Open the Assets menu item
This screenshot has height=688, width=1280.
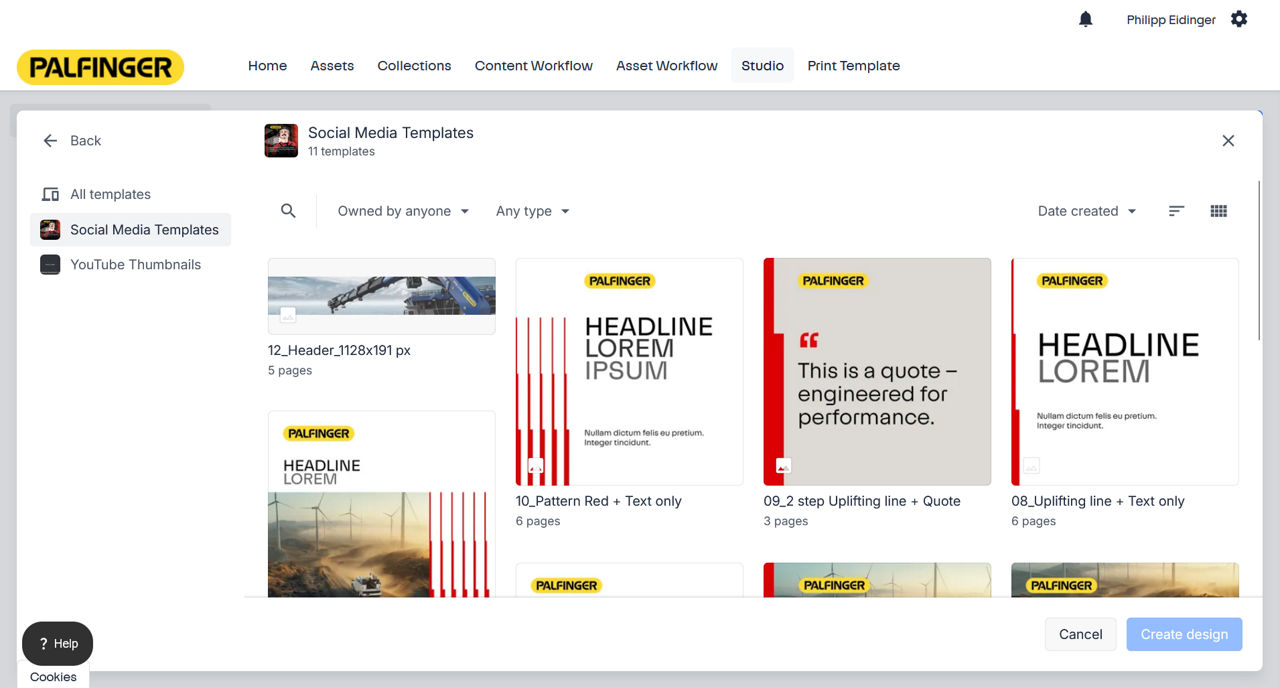pos(332,66)
